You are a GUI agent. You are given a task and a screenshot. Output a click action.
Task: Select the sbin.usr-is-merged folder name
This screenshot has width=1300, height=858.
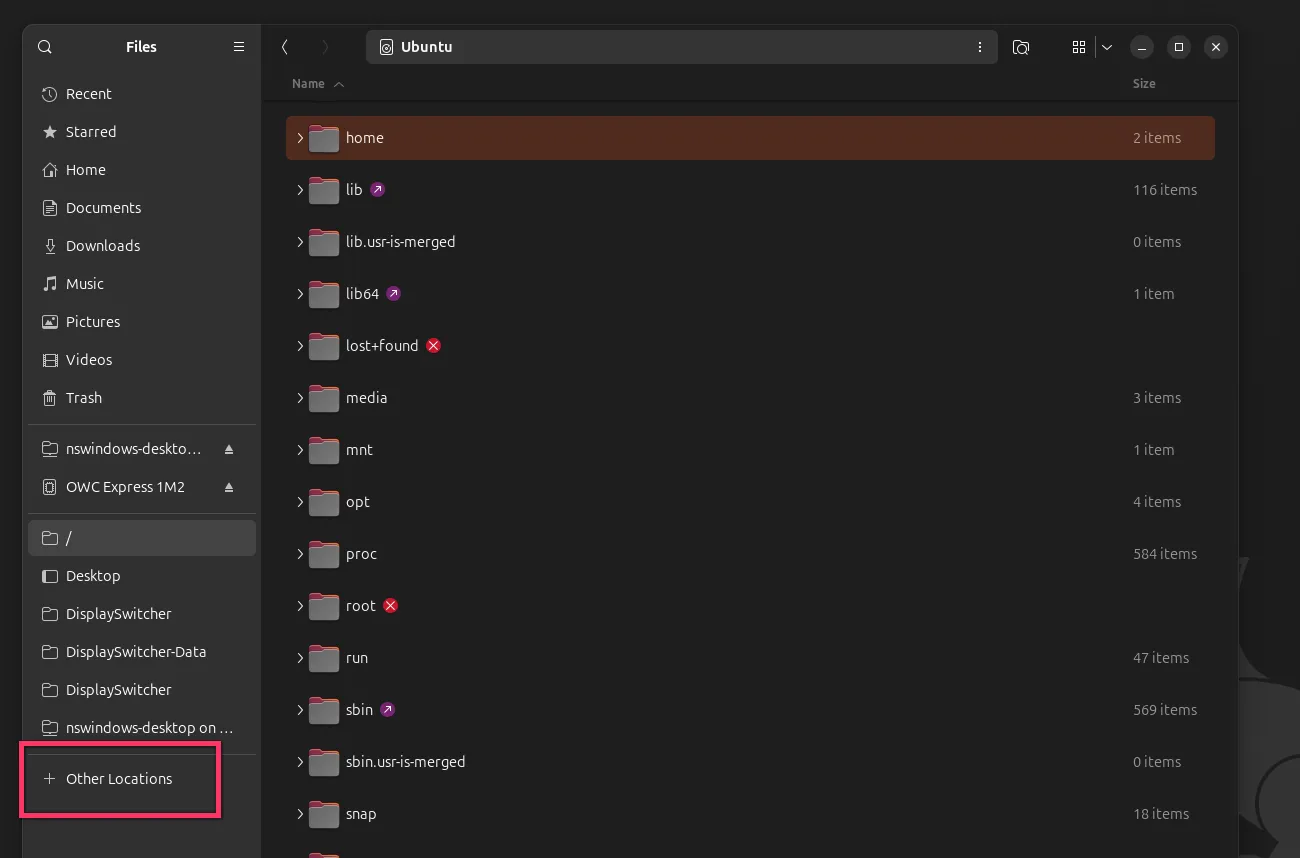406,762
